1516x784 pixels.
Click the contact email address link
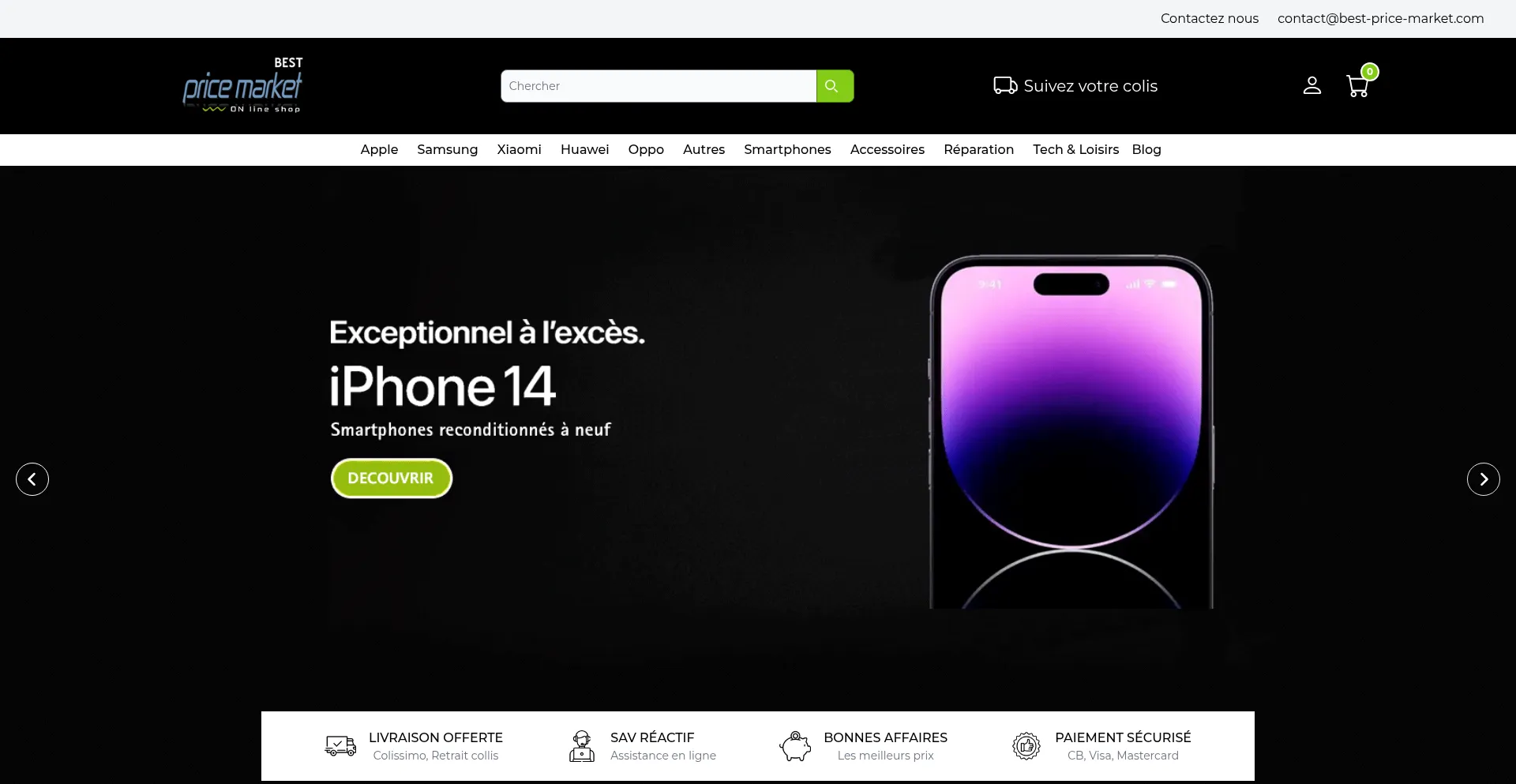pos(1380,18)
